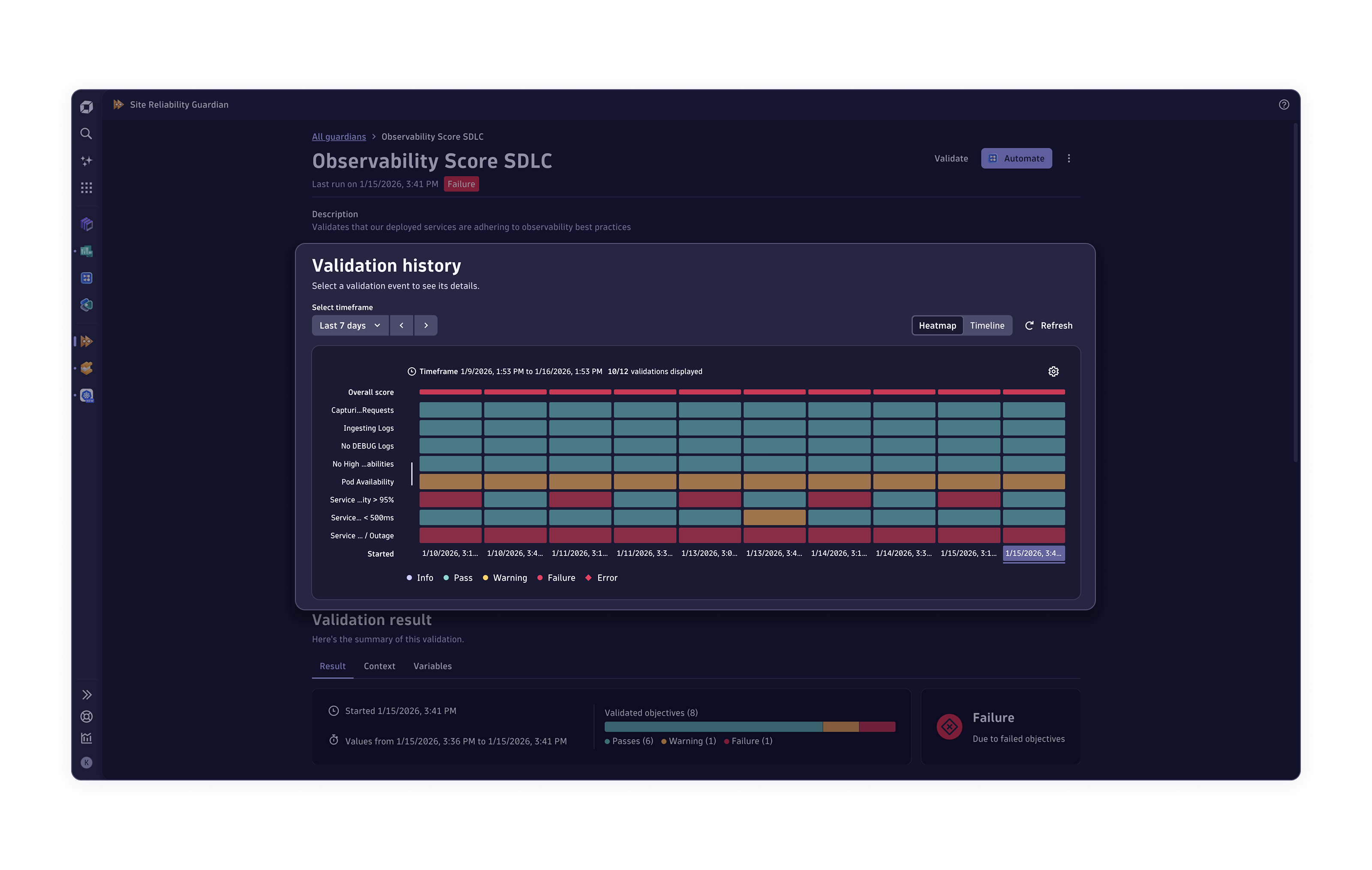Viewport: 1372px width, 870px height.
Task: Switch view to Timeline
Action: pos(987,326)
